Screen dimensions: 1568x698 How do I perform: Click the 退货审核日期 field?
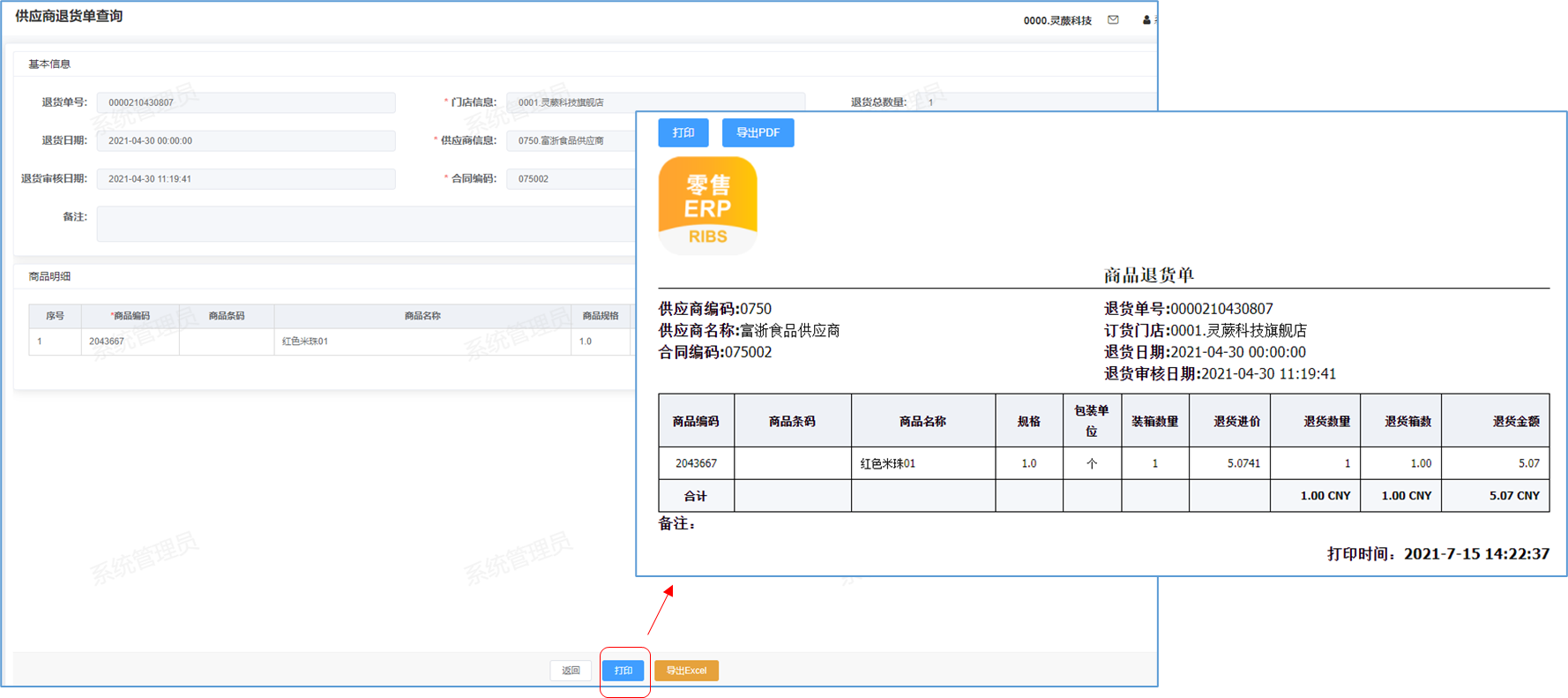[245, 178]
